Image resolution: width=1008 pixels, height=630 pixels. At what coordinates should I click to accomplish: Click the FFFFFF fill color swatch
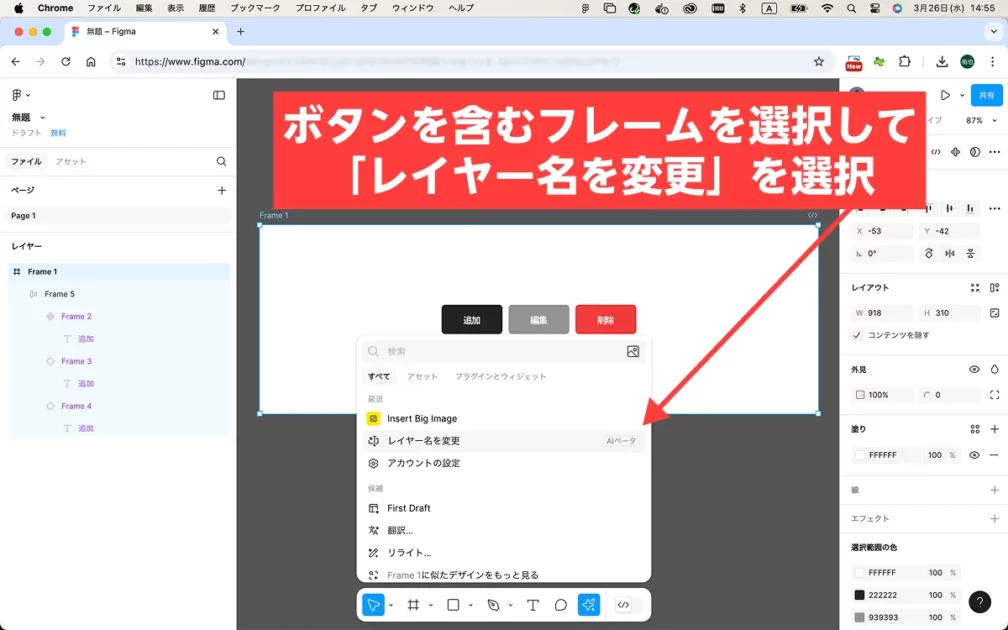click(859, 455)
